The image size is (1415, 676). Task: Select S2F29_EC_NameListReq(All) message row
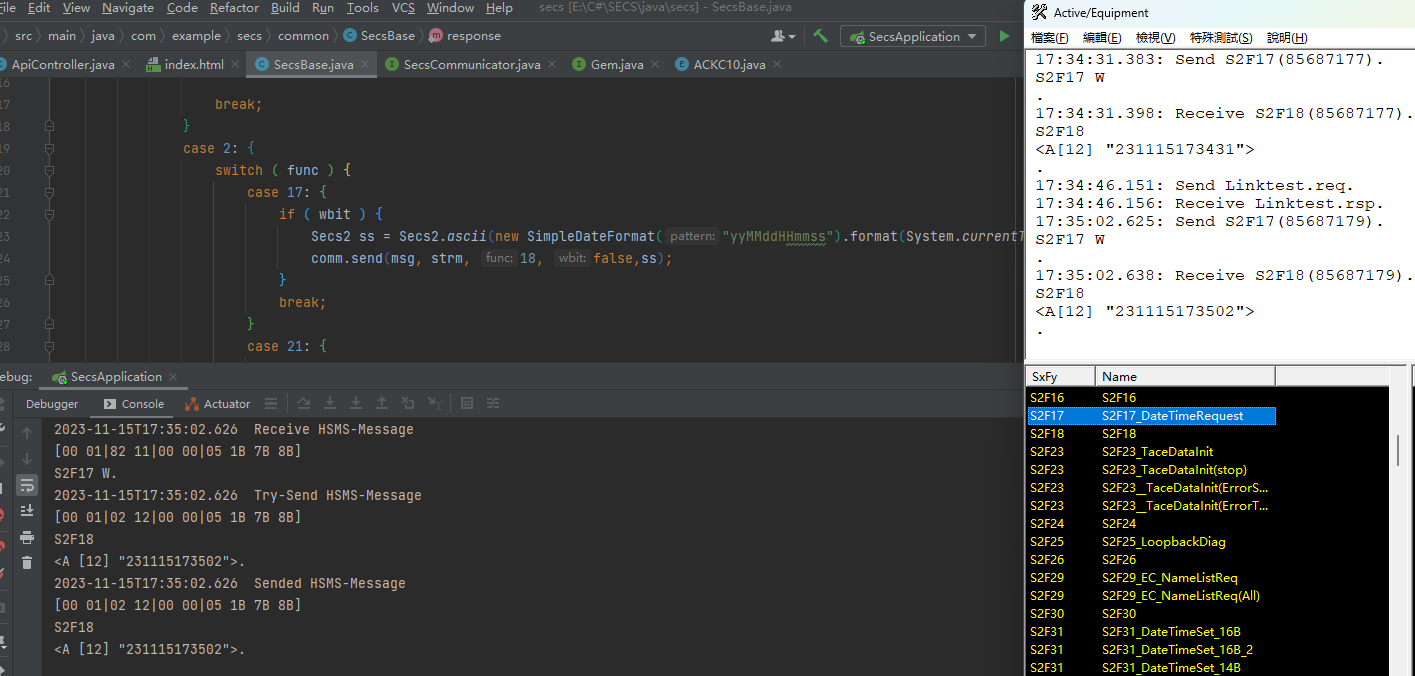pos(1151,595)
